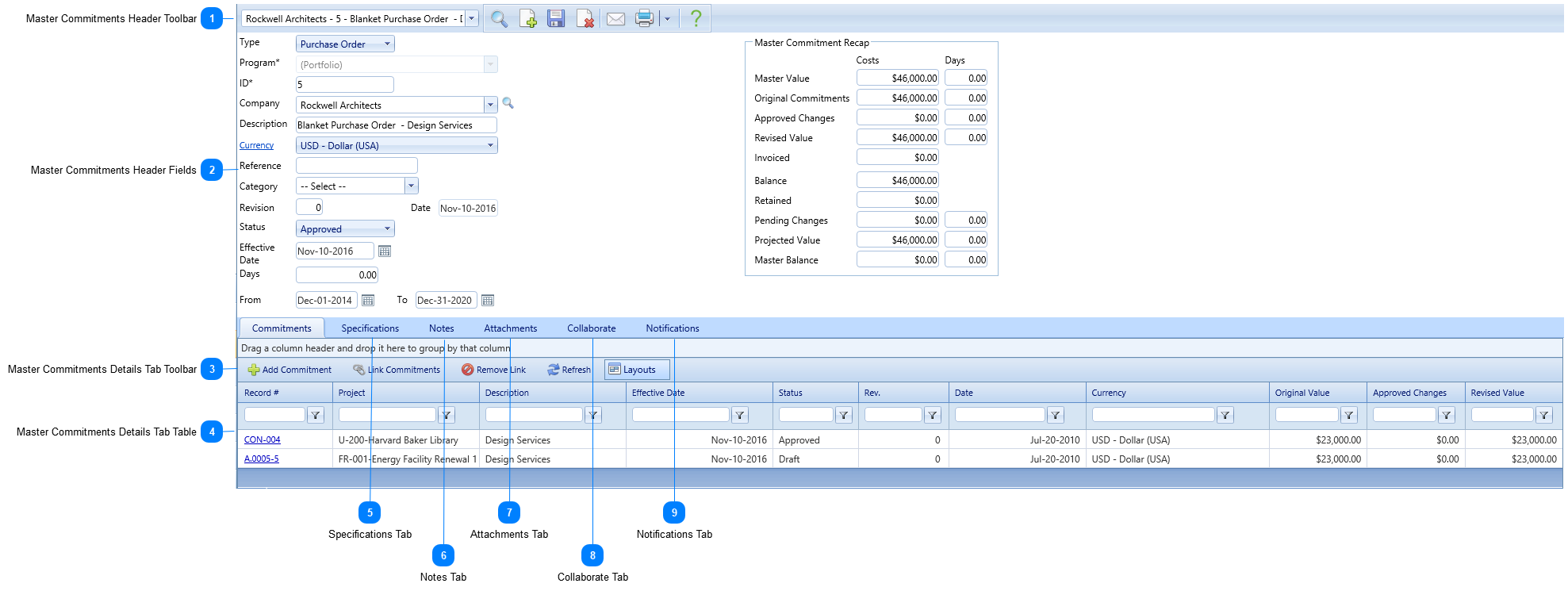The height and width of the screenshot is (591, 1568).
Task: Open the Effective Date calendar picker
Action: click(385, 251)
